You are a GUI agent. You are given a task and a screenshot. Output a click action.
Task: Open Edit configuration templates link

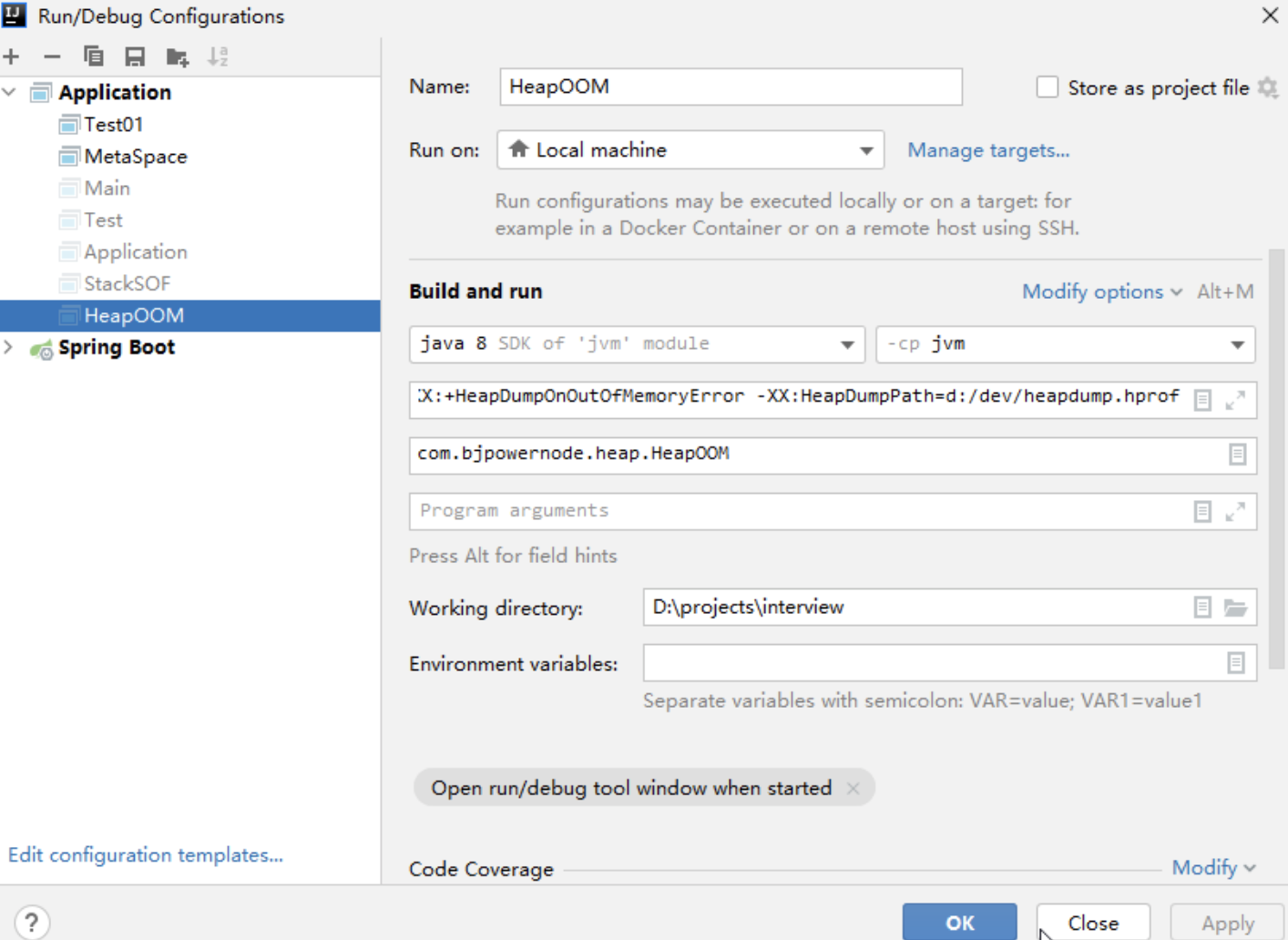(x=146, y=854)
